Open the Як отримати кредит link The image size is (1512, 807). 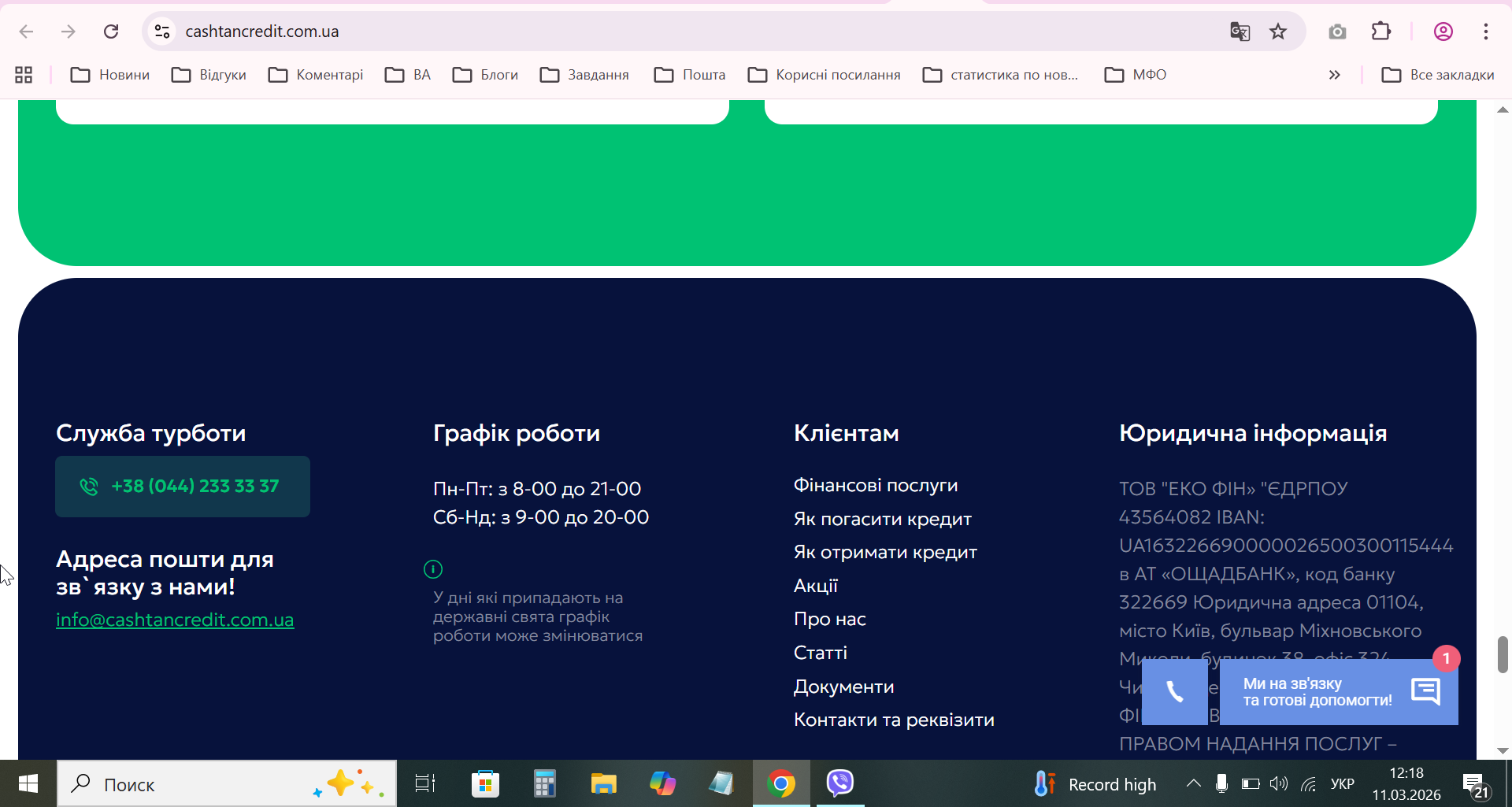[x=885, y=553]
